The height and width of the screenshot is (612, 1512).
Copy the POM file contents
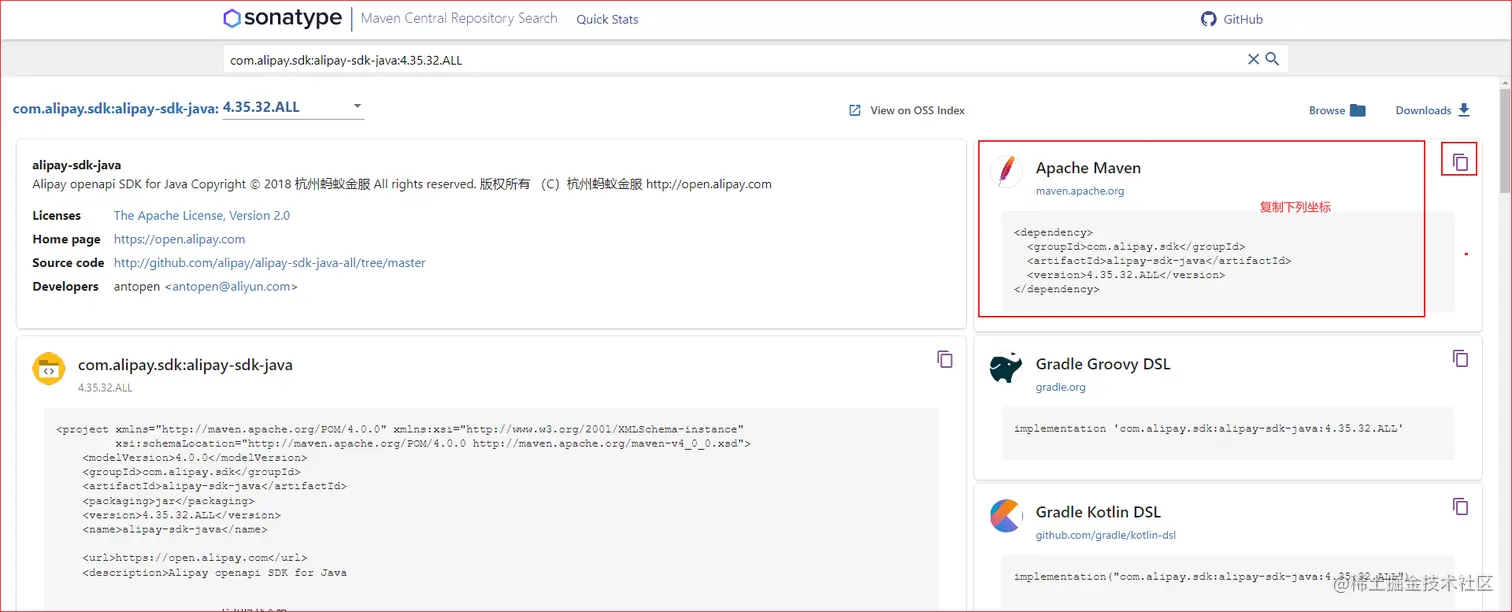945,358
